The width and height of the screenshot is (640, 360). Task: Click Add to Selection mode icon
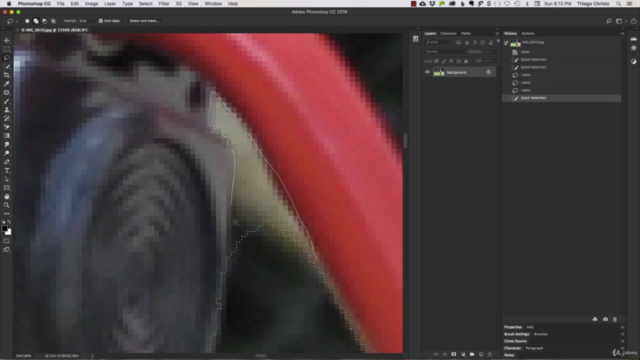coord(36,21)
